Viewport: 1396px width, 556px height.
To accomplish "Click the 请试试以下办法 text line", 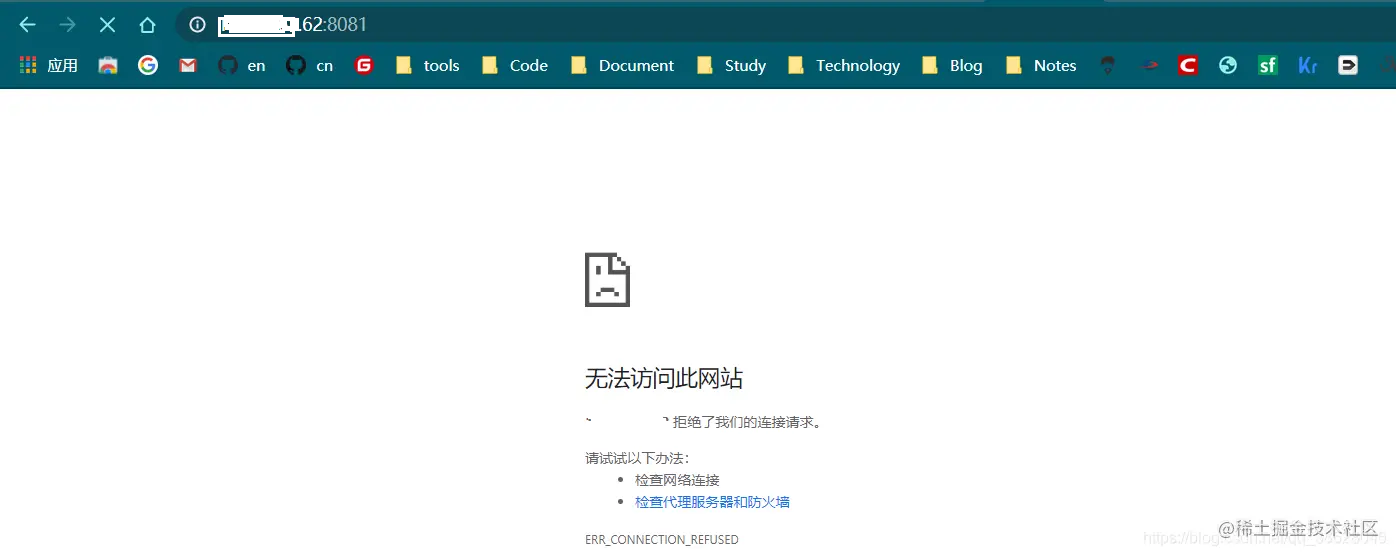I will (x=637, y=458).
